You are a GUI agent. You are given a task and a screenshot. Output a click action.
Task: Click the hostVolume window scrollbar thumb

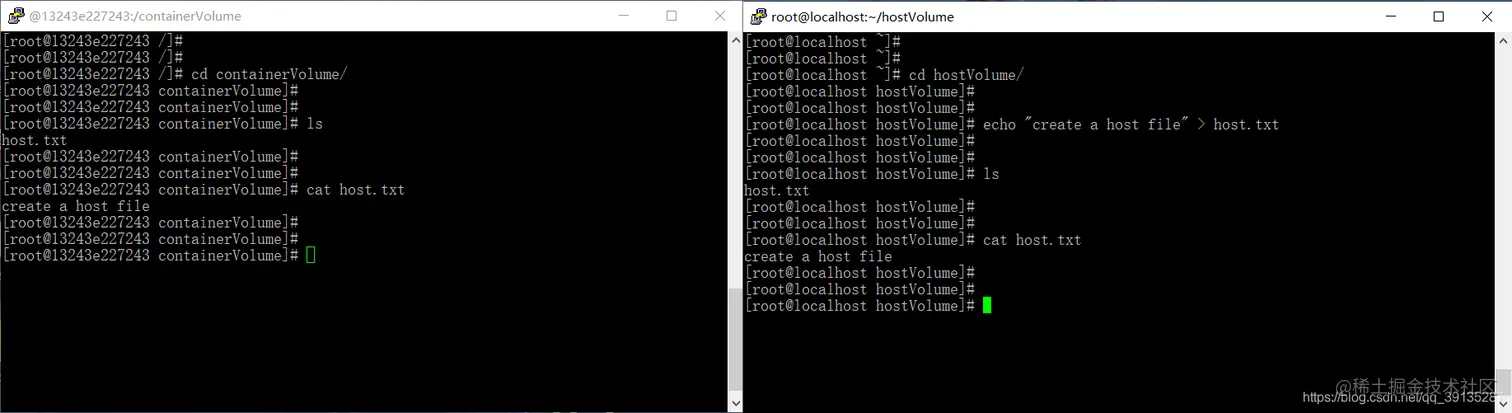click(1503, 382)
